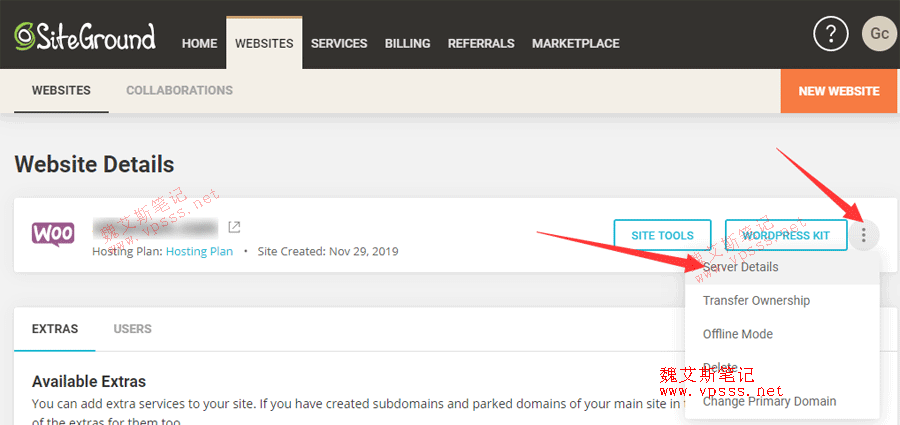The width and height of the screenshot is (900, 425).
Task: Open site via external link icon
Action: pyautogui.click(x=234, y=227)
